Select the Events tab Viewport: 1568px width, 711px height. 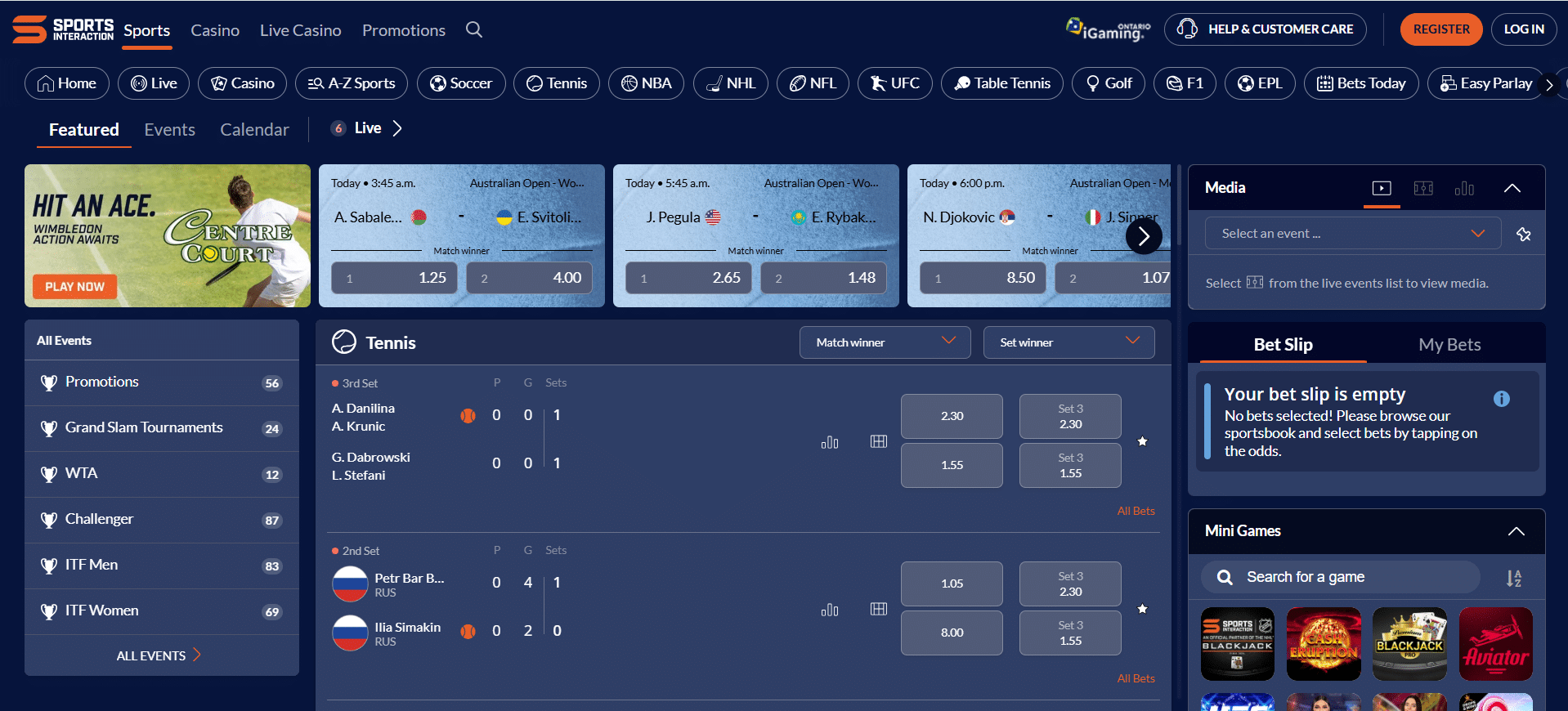tap(170, 130)
